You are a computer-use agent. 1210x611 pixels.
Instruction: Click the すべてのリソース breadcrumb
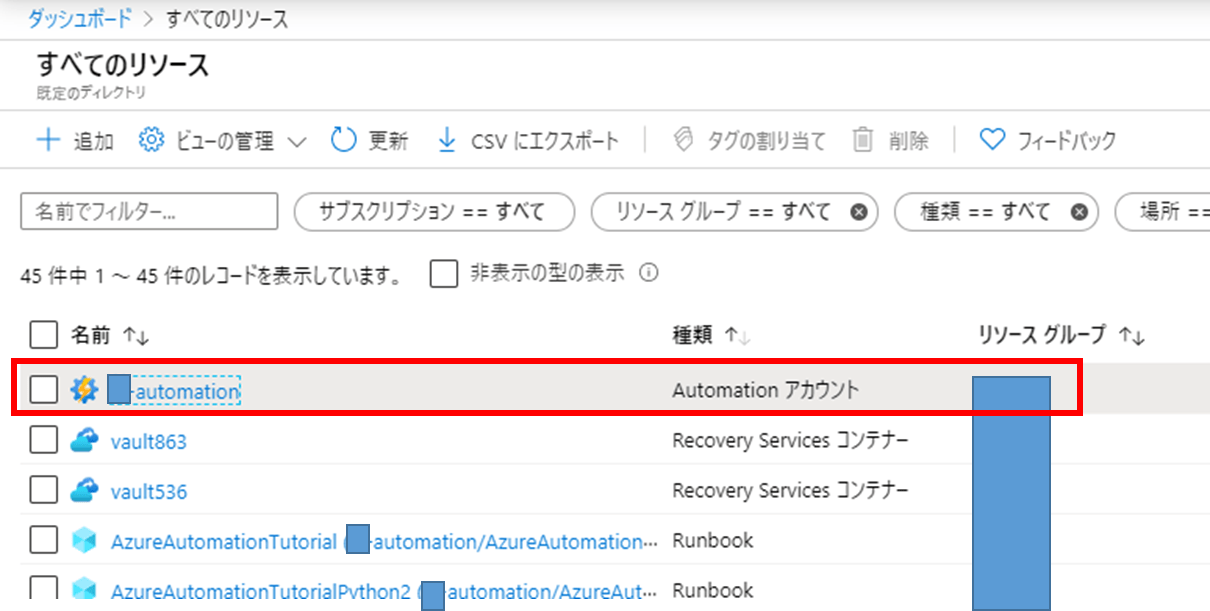coord(227,19)
